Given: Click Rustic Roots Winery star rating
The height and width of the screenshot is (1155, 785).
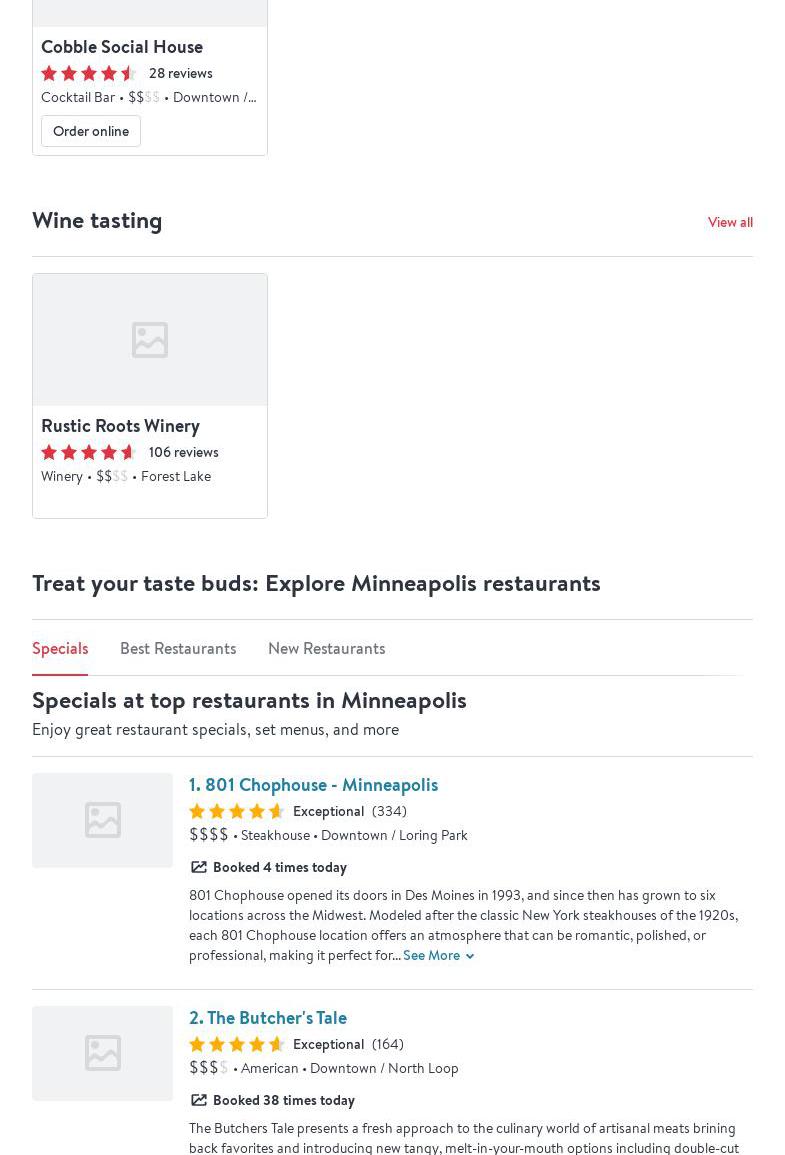Looking at the screenshot, I should tap(89, 452).
